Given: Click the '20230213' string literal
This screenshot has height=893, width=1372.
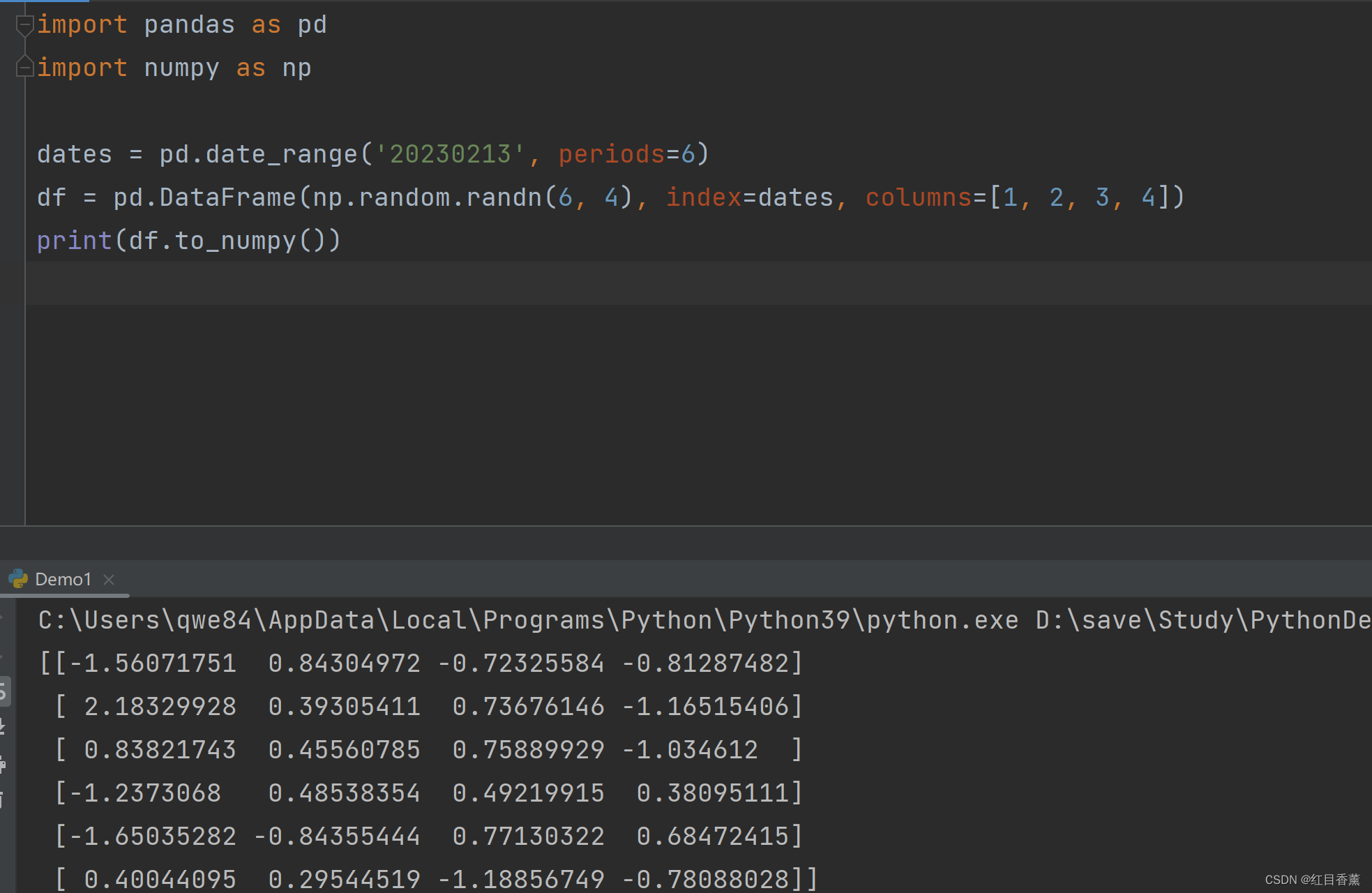Looking at the screenshot, I should click(x=450, y=154).
